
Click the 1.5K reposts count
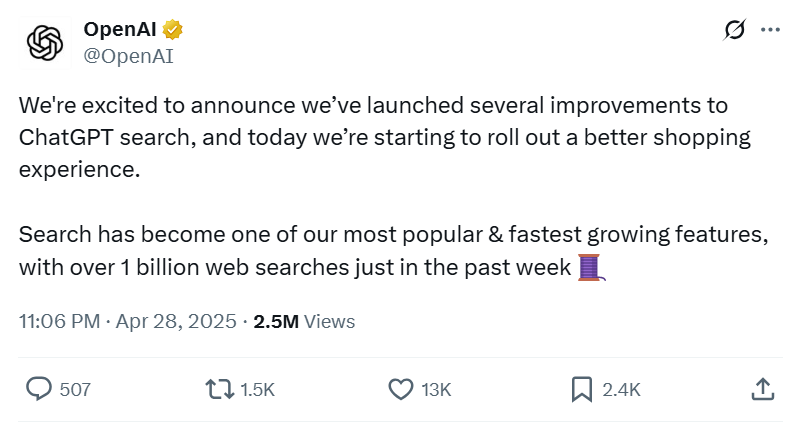pos(258,389)
